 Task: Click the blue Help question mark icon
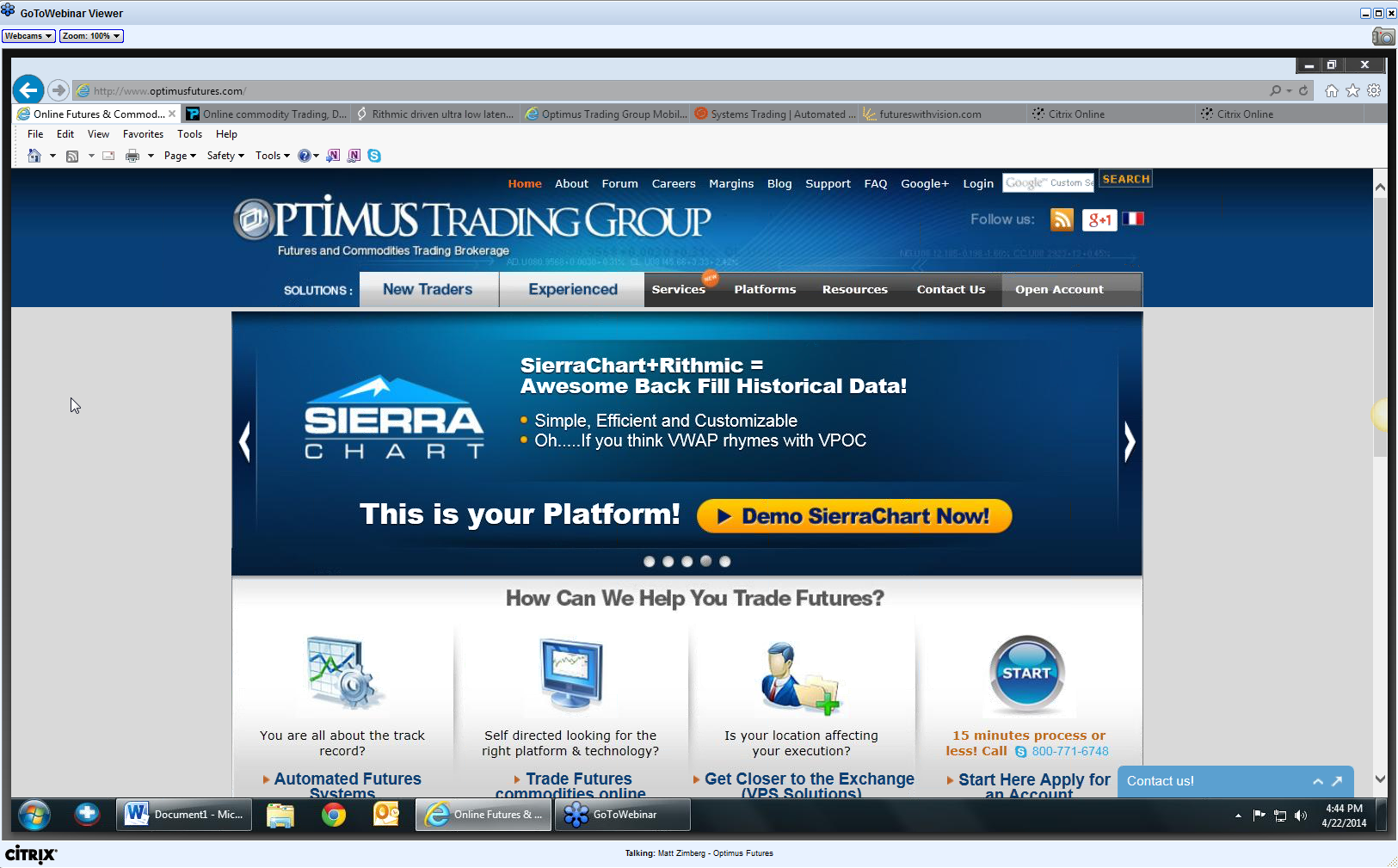click(x=304, y=156)
